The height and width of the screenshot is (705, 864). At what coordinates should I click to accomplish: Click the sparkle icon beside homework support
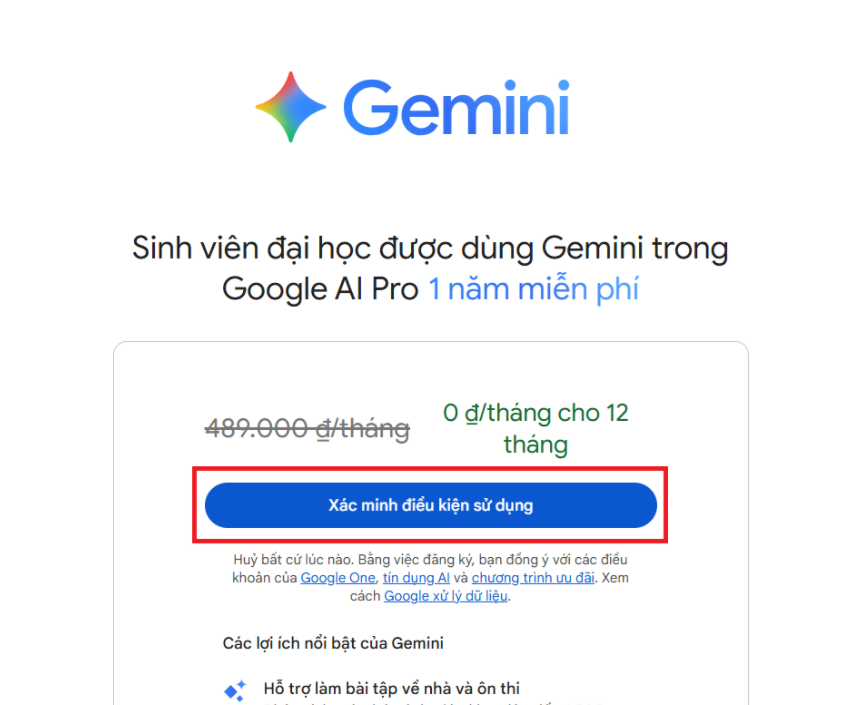point(235,690)
